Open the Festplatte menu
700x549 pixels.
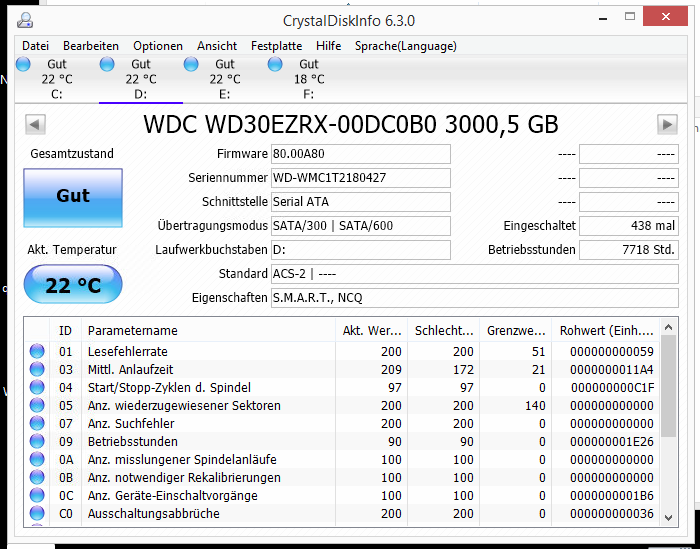point(276,46)
